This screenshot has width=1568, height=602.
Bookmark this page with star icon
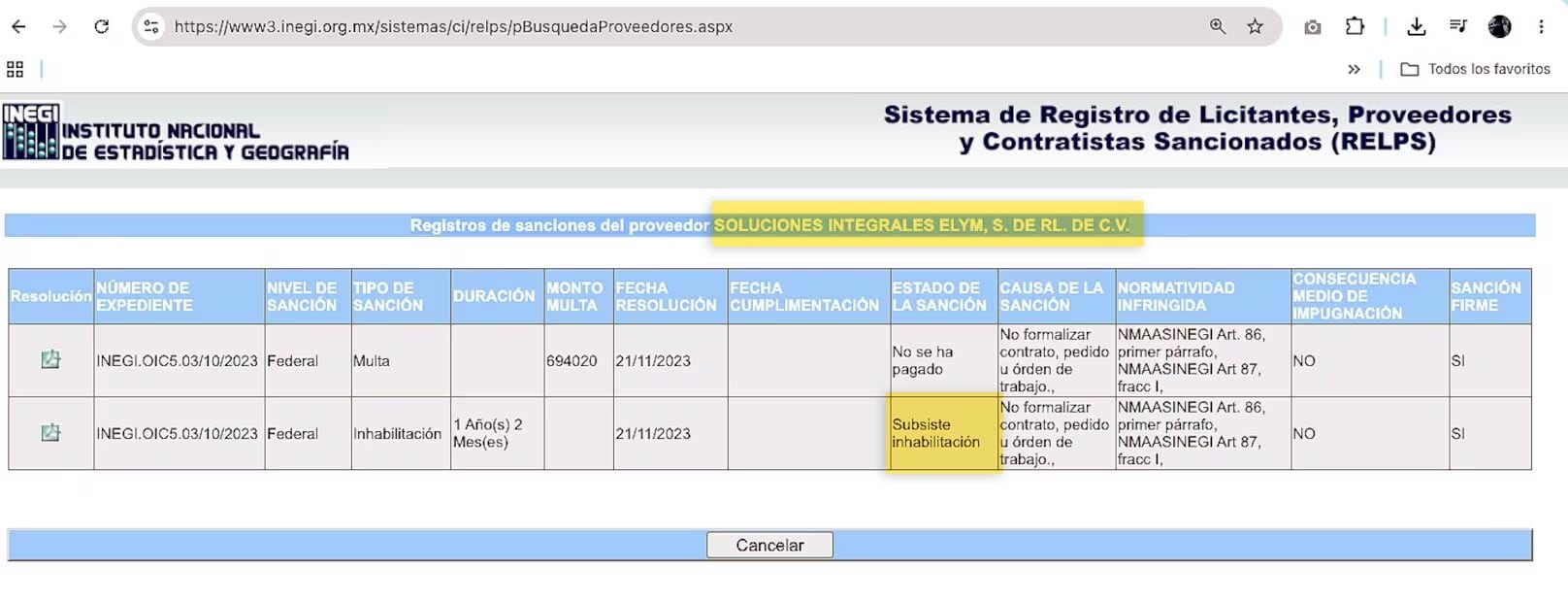[x=1256, y=27]
